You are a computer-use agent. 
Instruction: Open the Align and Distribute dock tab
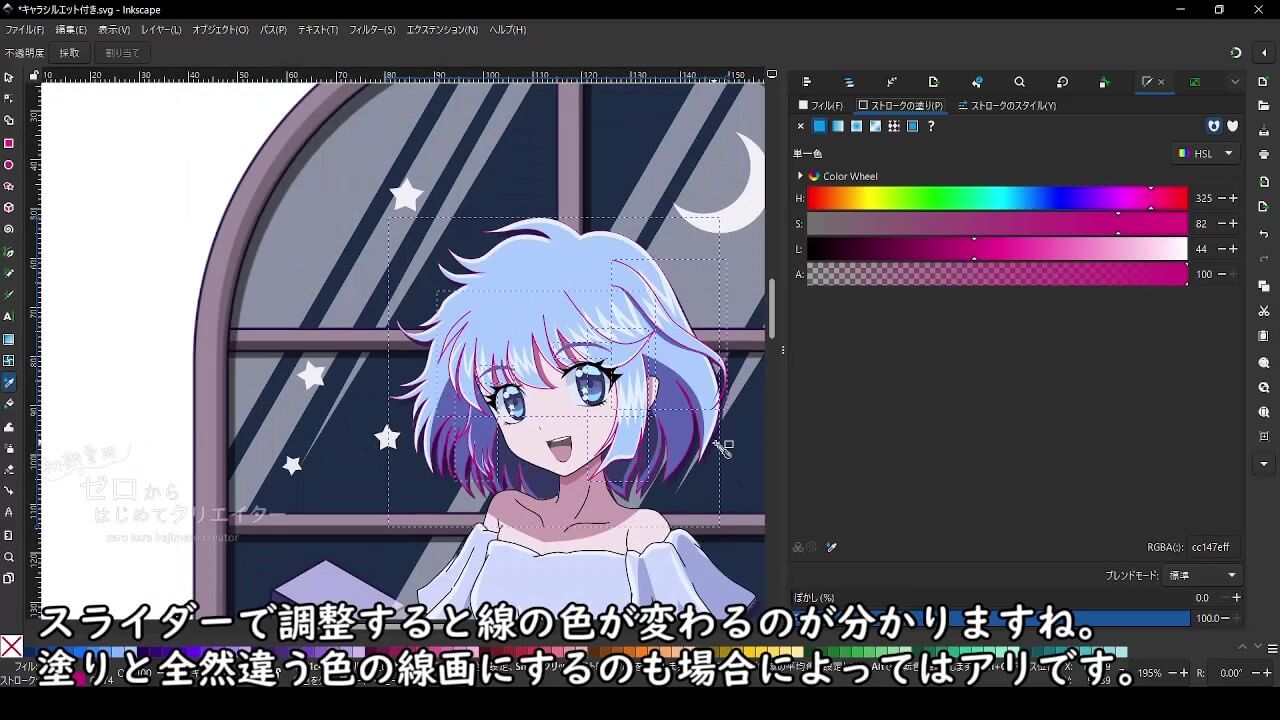tap(807, 82)
